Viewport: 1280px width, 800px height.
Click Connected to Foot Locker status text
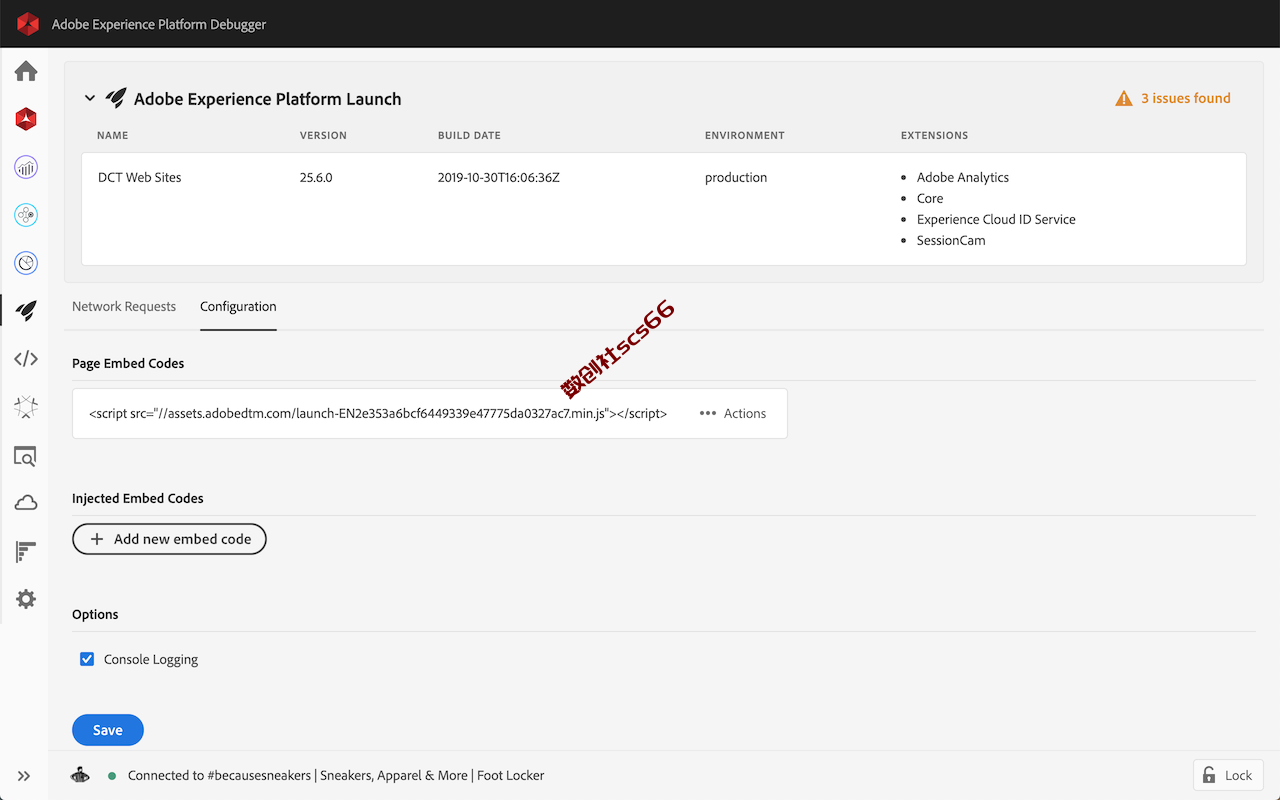coord(336,775)
